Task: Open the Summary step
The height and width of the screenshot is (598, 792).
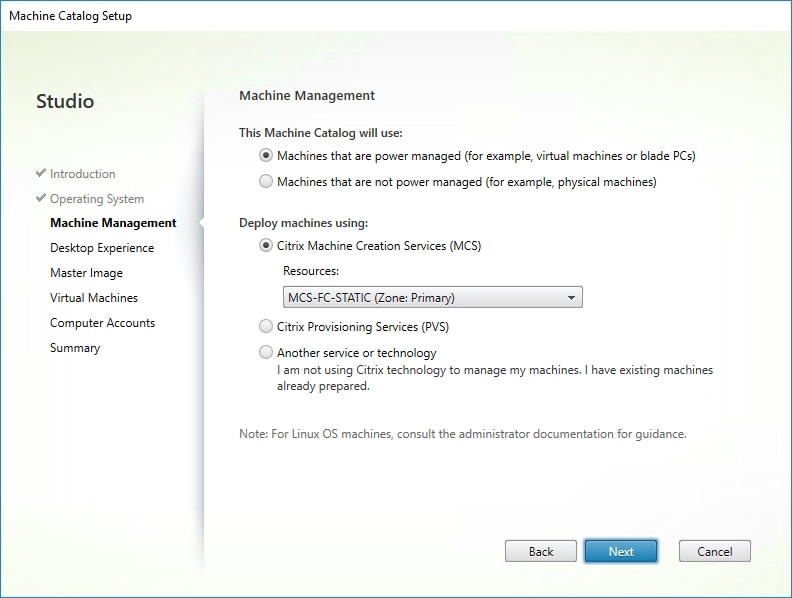Action: (75, 348)
